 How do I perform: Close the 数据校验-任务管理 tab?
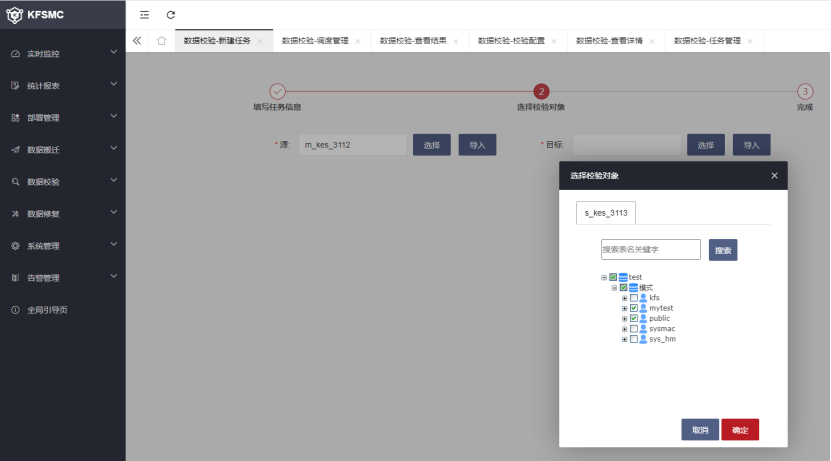[x=750, y=41]
